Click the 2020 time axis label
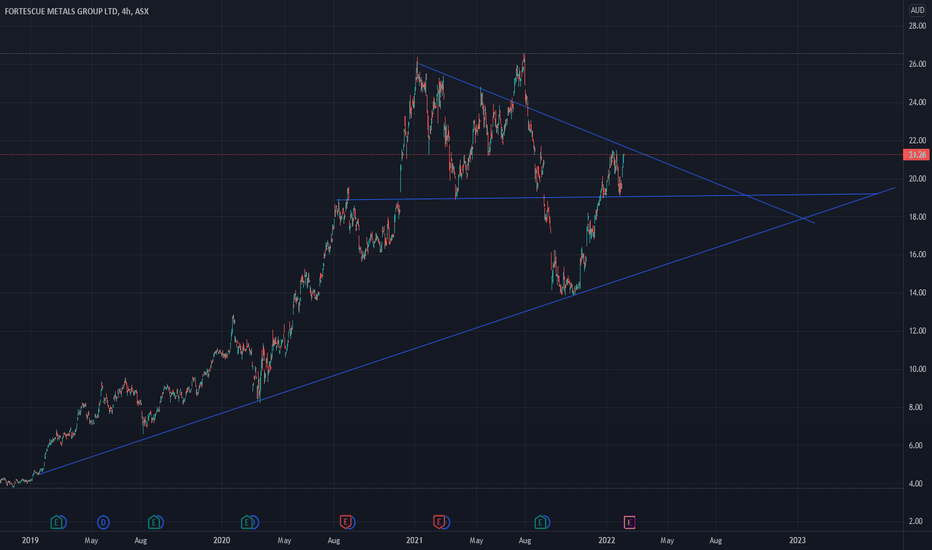The image size is (932, 550). click(x=222, y=540)
